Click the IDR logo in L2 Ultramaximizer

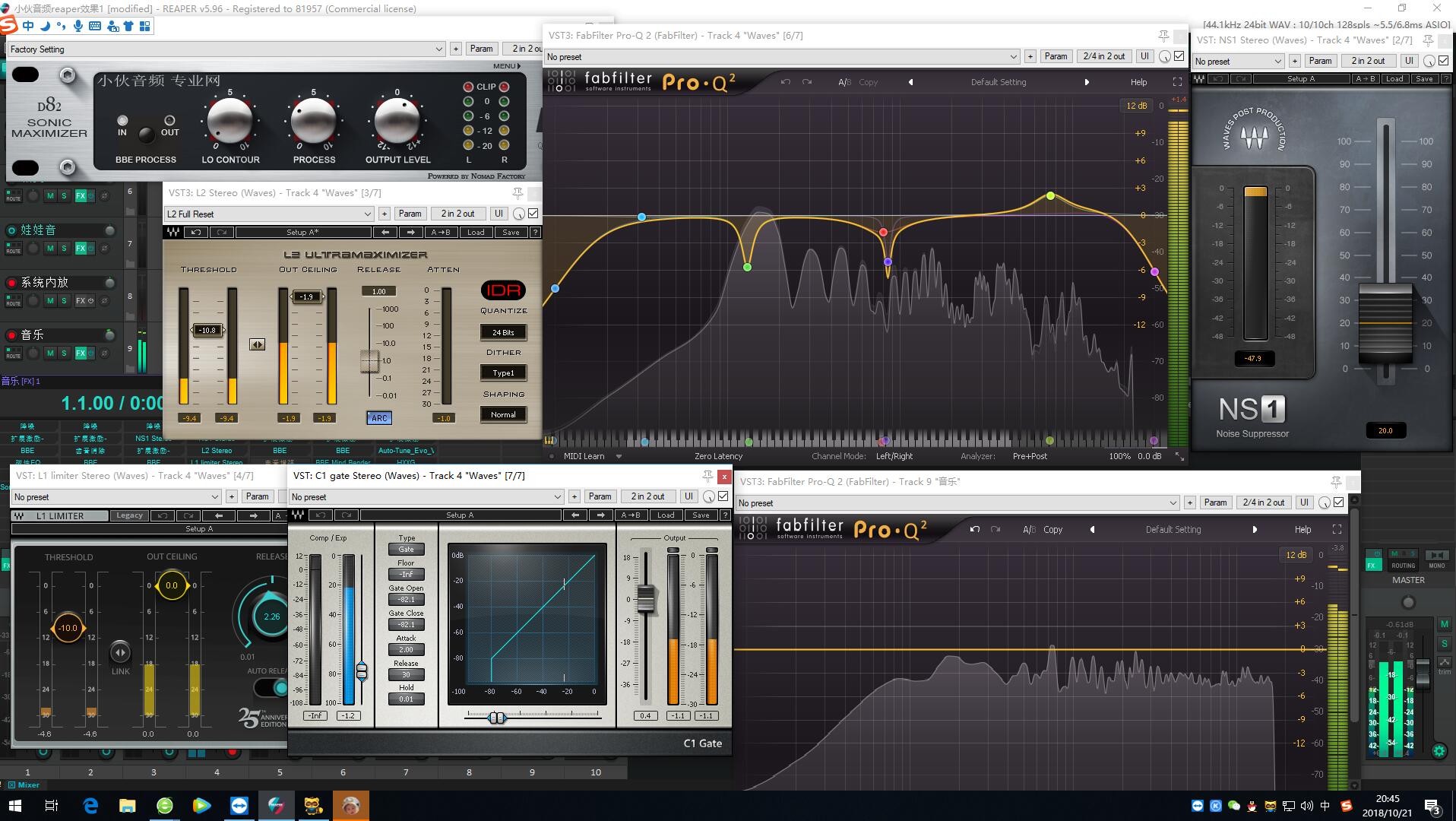[503, 290]
